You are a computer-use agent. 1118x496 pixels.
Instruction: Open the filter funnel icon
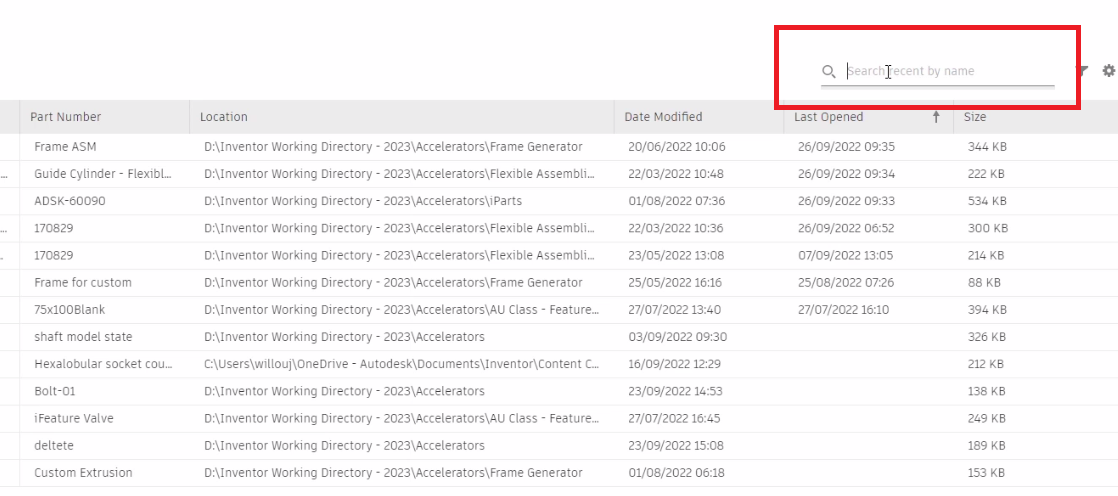(x=1083, y=71)
